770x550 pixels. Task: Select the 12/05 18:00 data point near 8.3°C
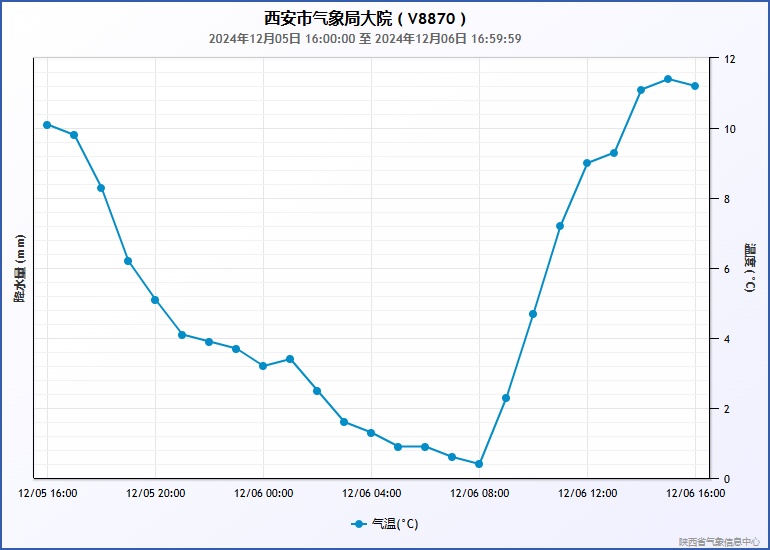pos(101,188)
